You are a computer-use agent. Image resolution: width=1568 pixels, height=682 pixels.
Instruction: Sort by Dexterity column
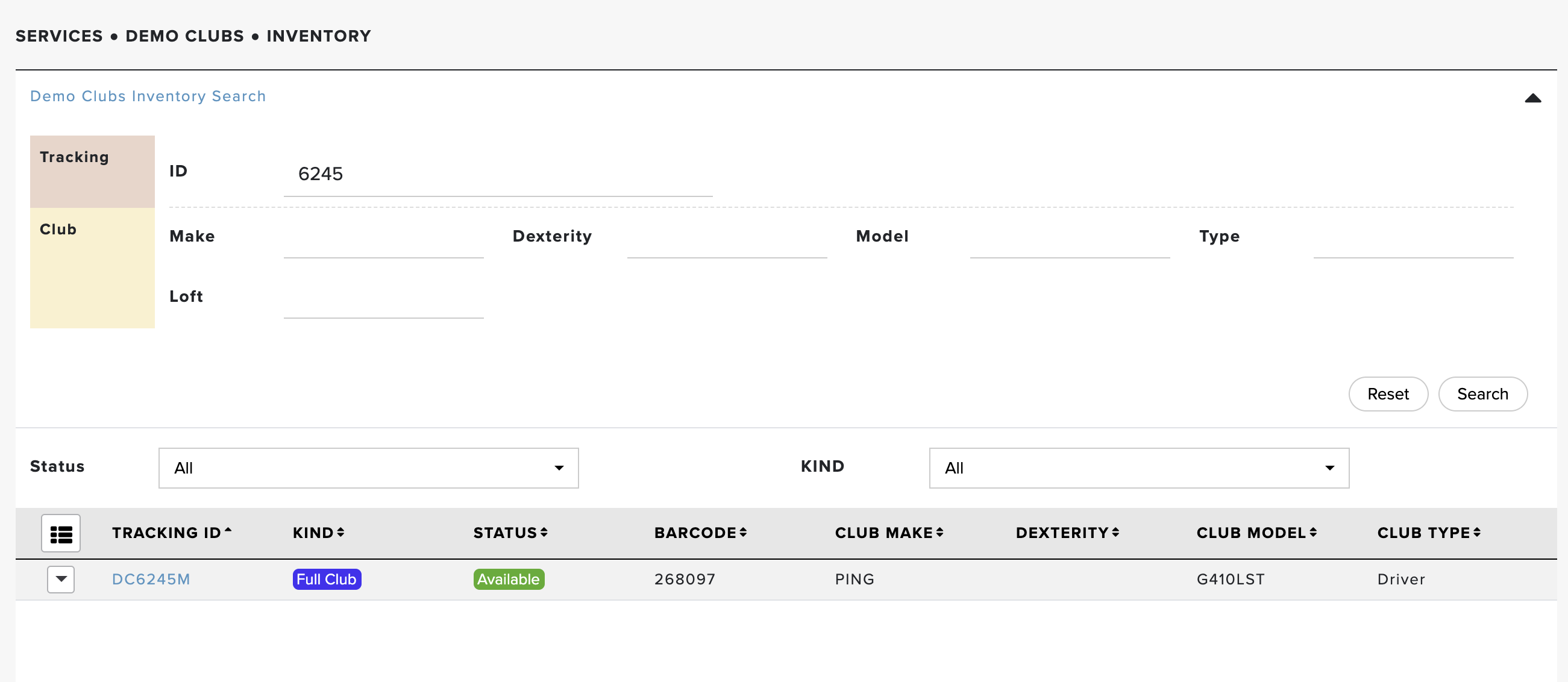1067,533
